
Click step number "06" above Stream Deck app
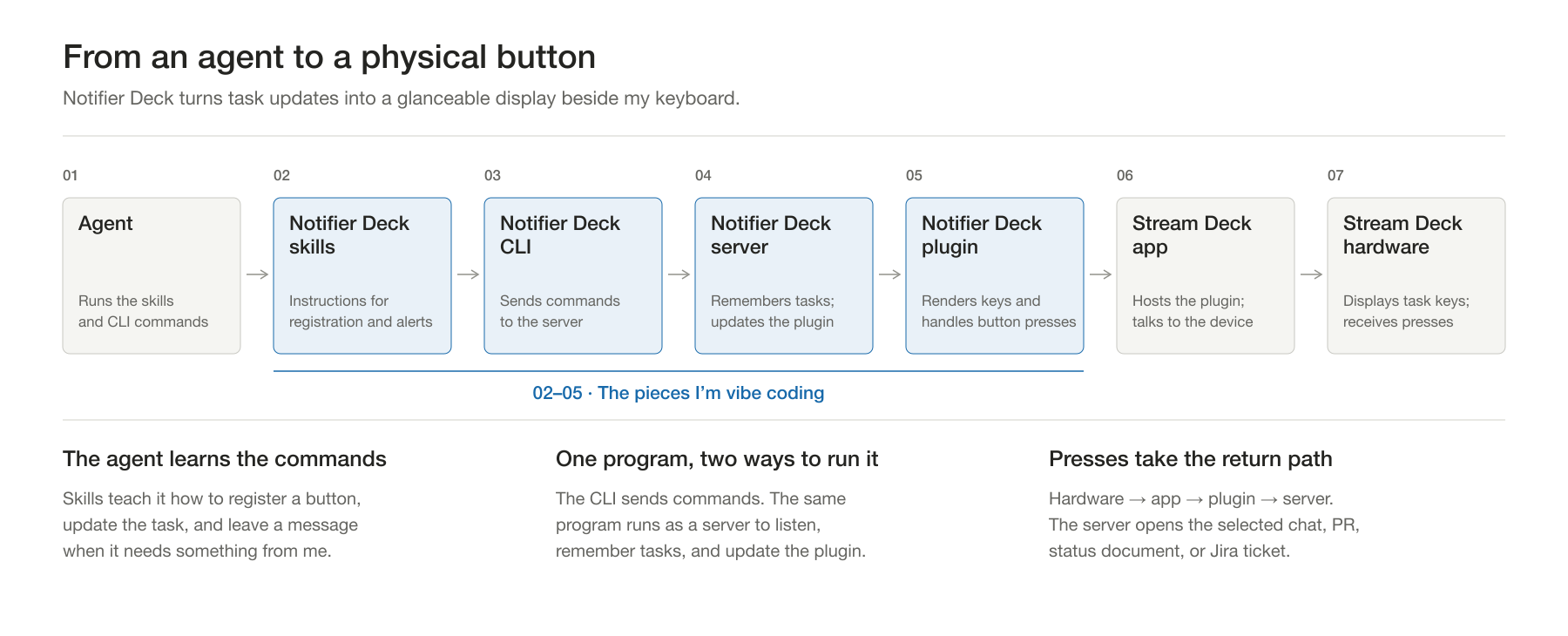click(x=1125, y=175)
